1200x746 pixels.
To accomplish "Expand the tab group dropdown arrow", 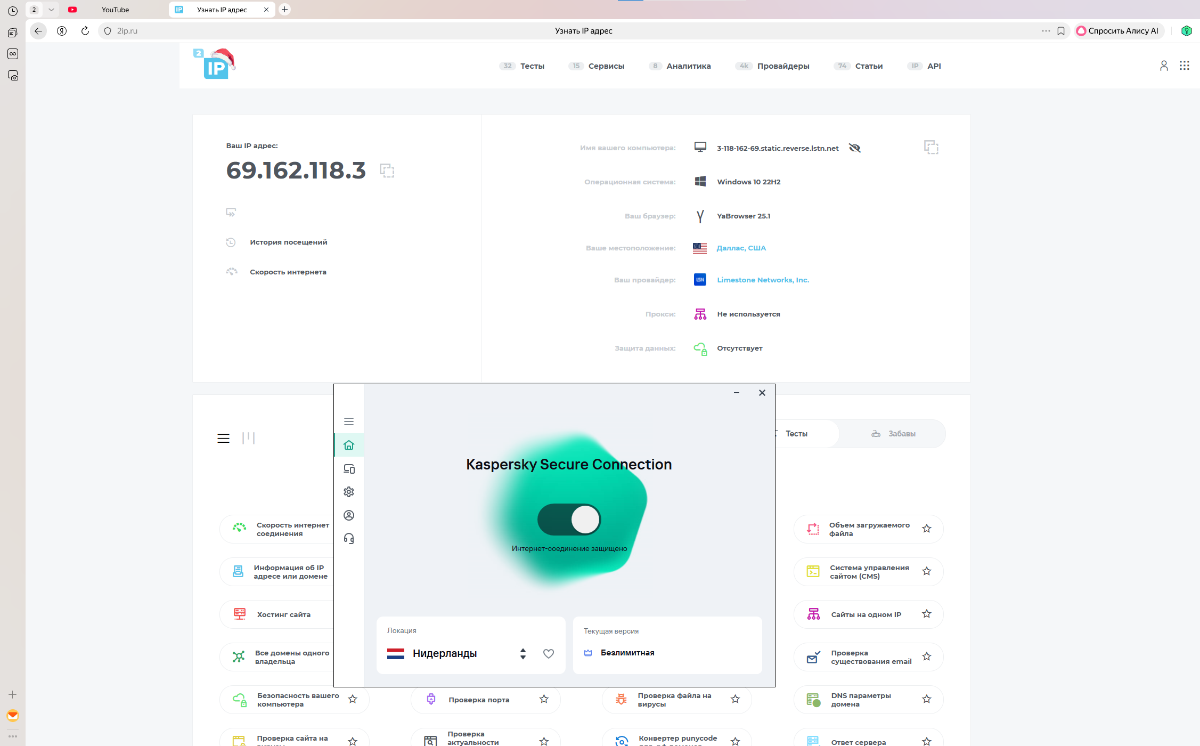I will coord(50,9).
